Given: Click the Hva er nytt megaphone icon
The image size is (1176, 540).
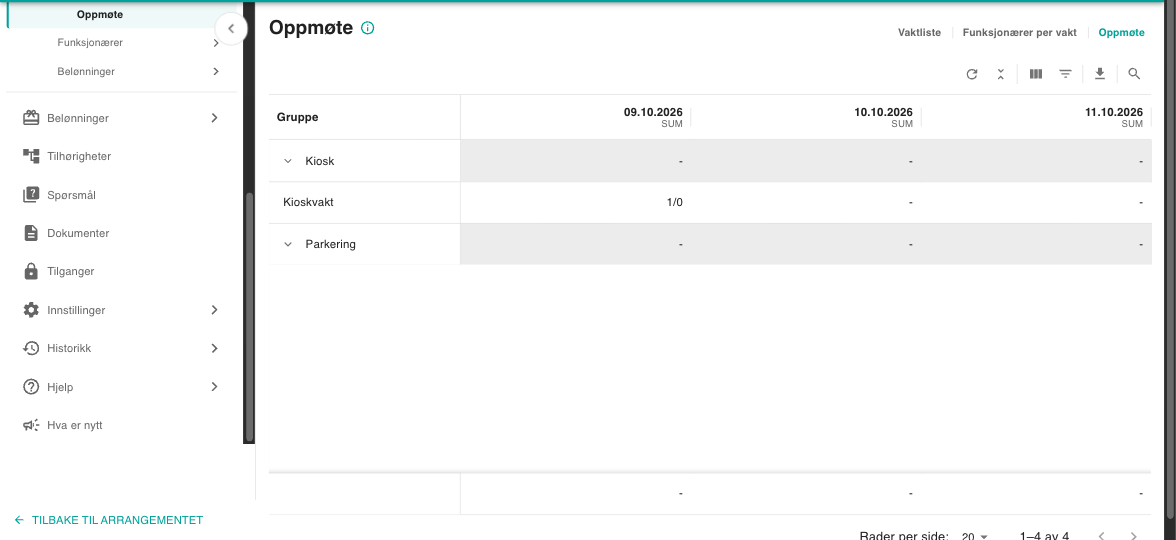Looking at the screenshot, I should tap(31, 425).
